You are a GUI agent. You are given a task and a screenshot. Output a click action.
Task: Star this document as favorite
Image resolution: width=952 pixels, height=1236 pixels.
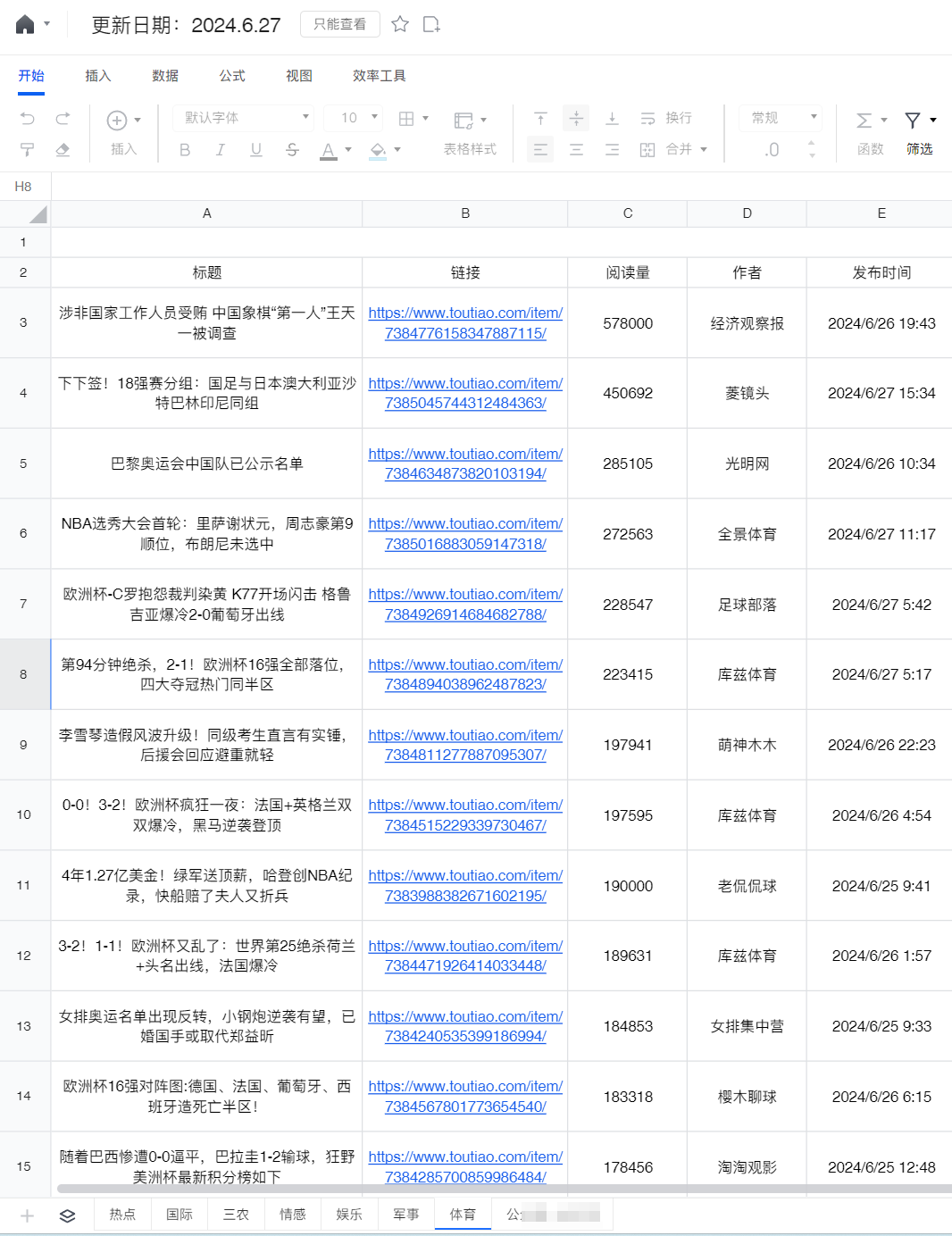click(400, 24)
